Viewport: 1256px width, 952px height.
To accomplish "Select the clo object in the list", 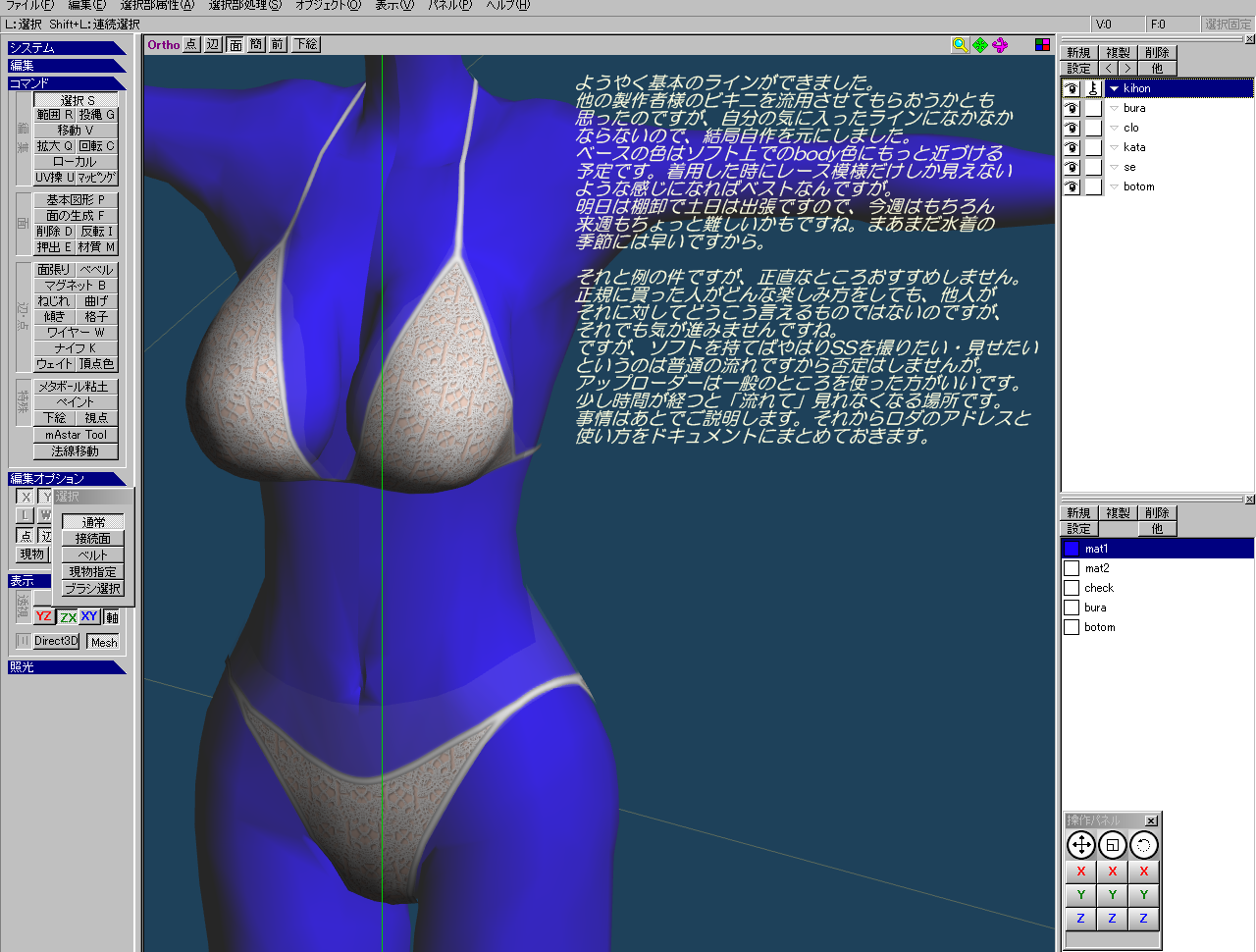I will coord(1131,128).
